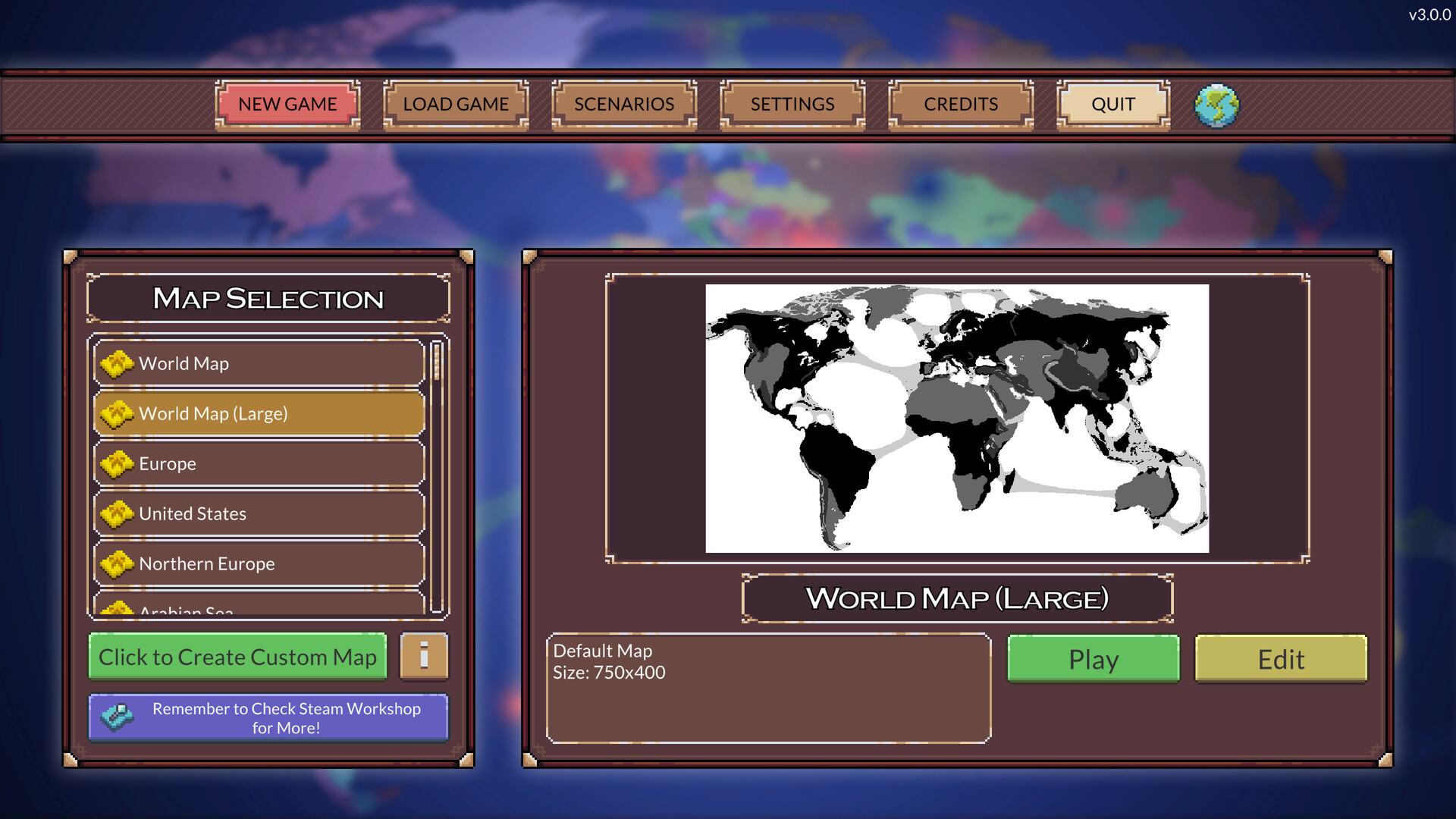View the CREDITS screen
The image size is (1456, 819).
click(x=960, y=104)
